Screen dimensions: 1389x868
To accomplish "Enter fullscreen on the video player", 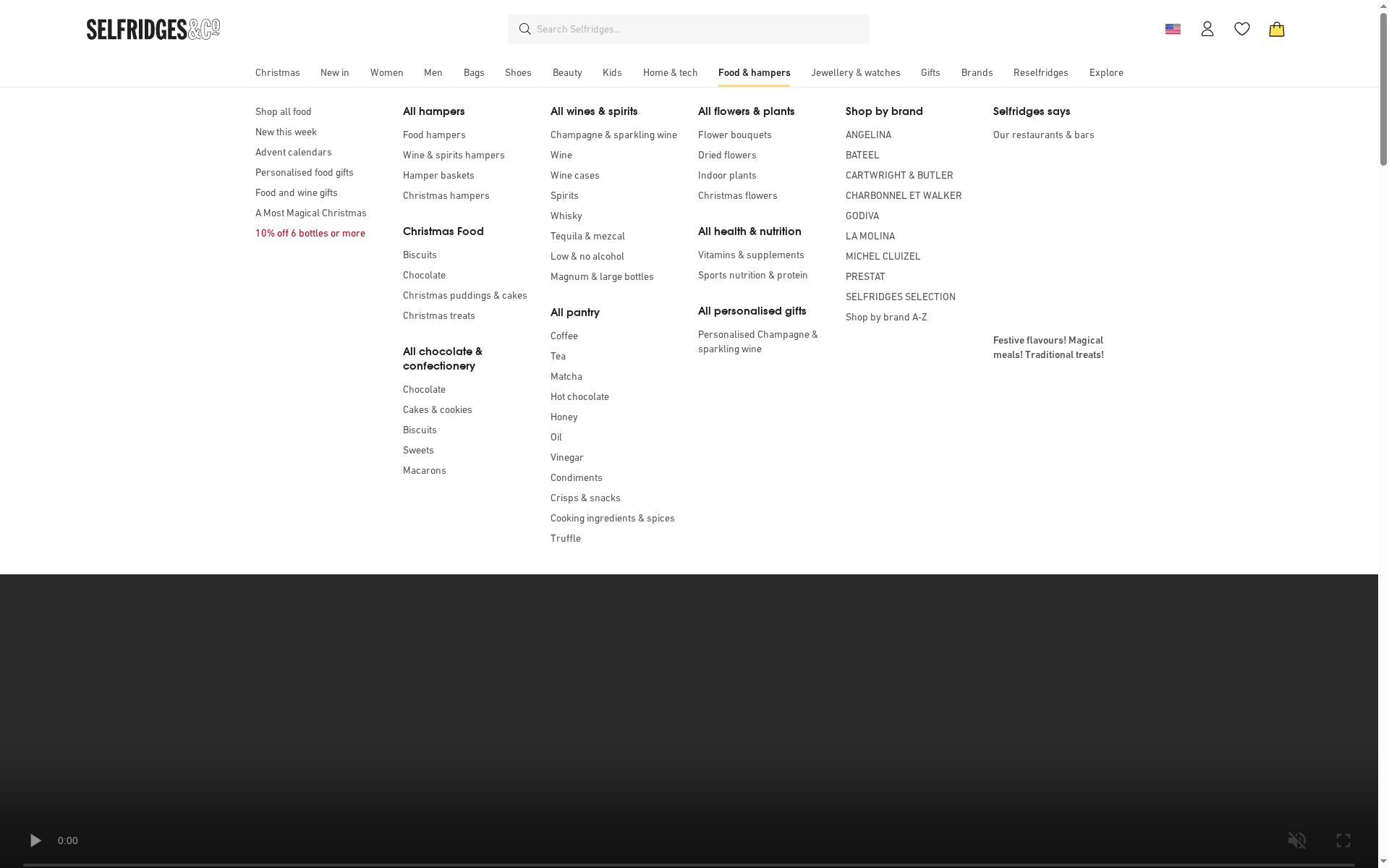I will [1343, 841].
